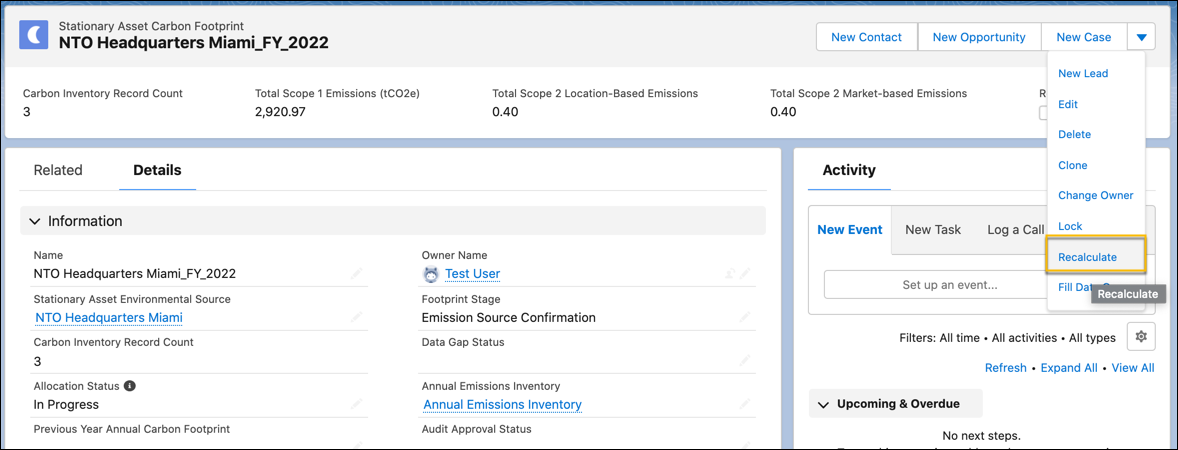Viewport: 1178px width, 450px height.
Task: Select the Details tab
Action: point(157,171)
